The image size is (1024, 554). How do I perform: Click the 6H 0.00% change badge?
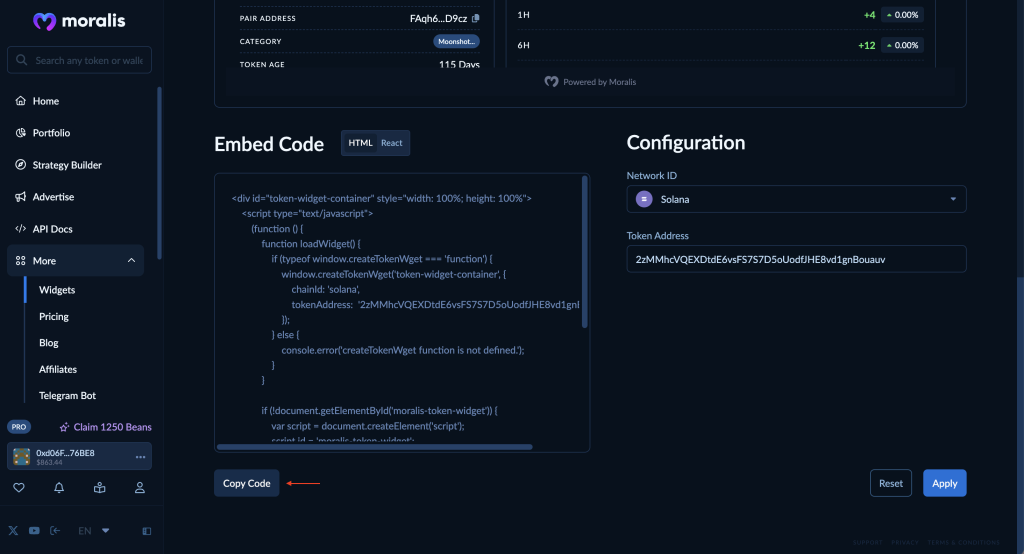(902, 45)
